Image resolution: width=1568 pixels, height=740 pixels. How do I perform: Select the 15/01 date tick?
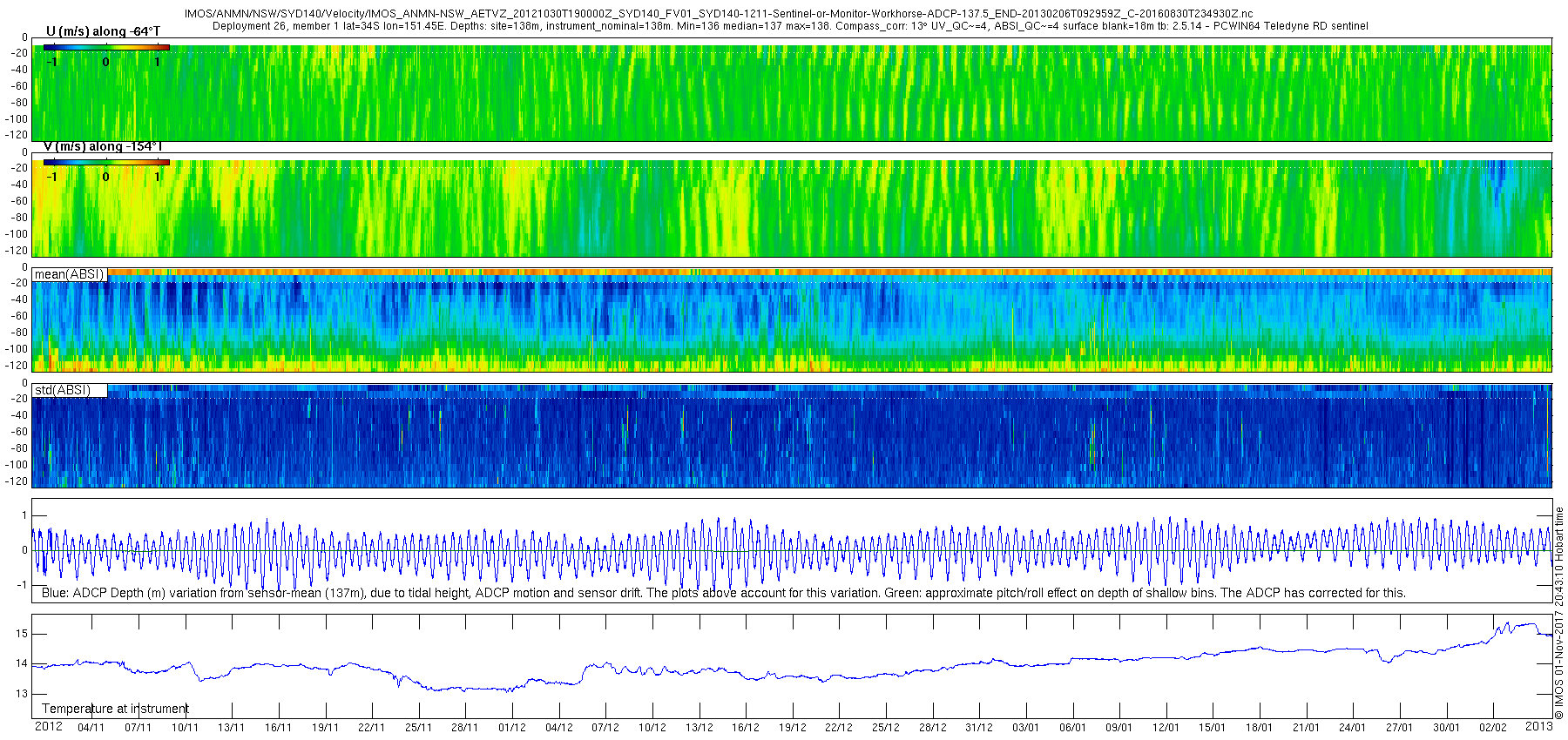(x=1213, y=728)
